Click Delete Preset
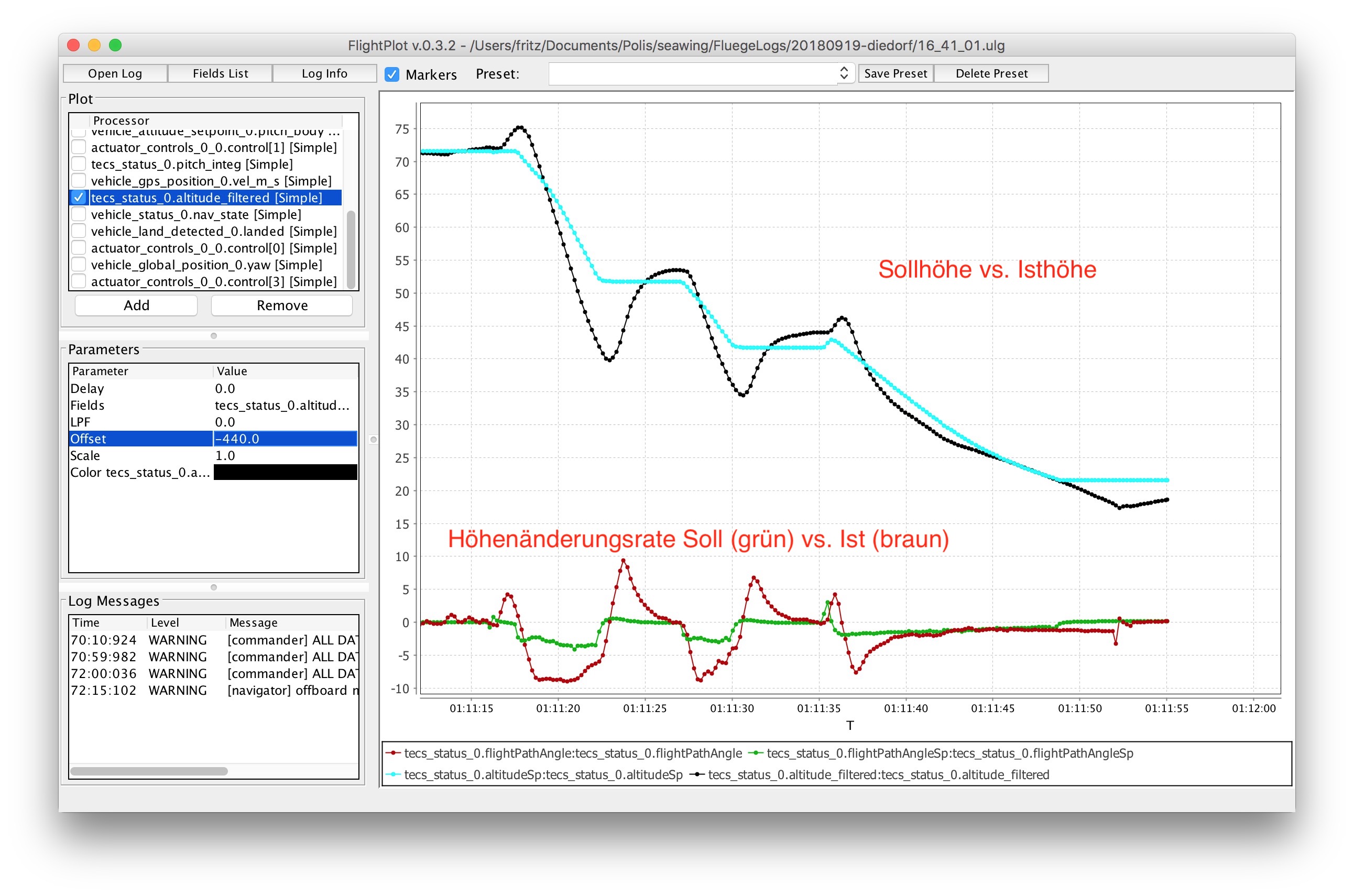1354x896 pixels. click(991, 73)
